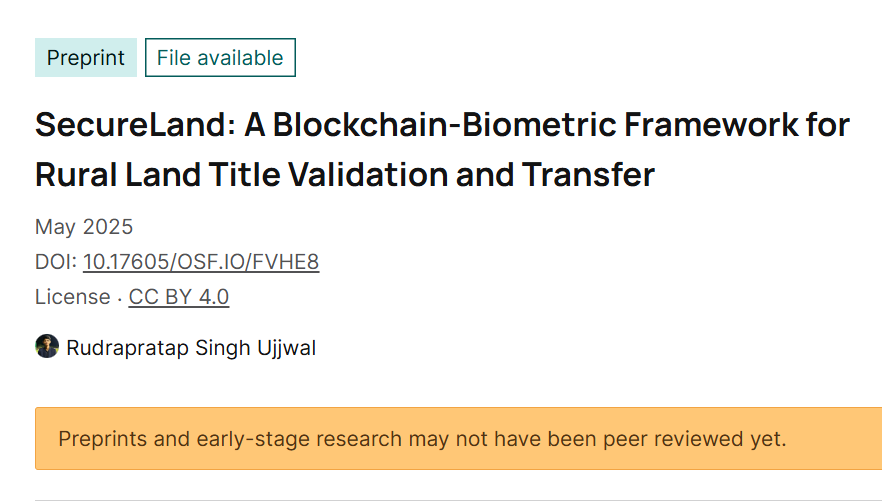
Task: Click the orange peer review notice banner
Action: tap(820, 438)
